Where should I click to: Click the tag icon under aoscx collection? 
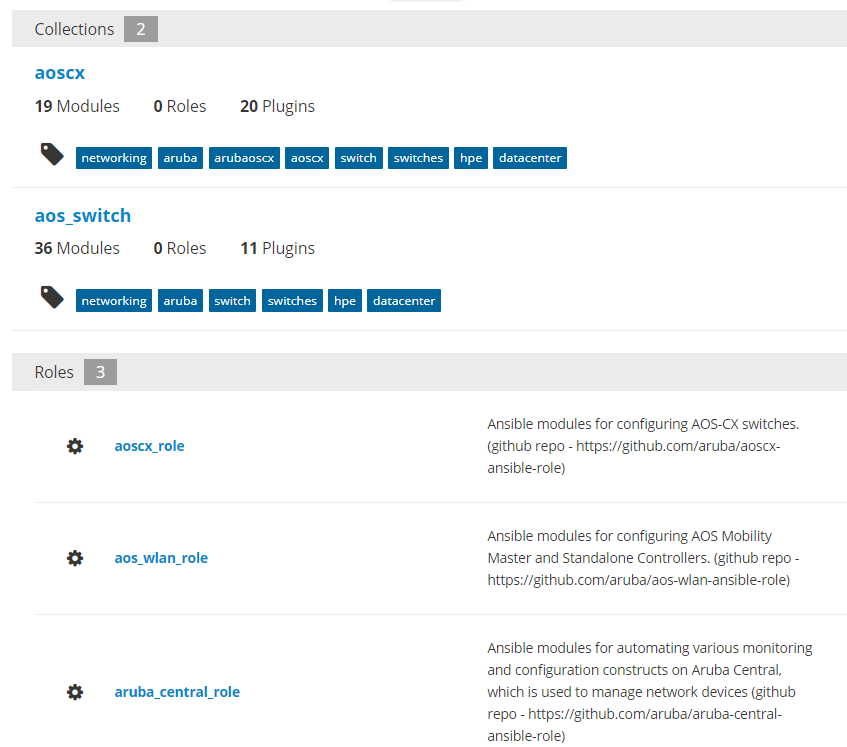click(52, 154)
